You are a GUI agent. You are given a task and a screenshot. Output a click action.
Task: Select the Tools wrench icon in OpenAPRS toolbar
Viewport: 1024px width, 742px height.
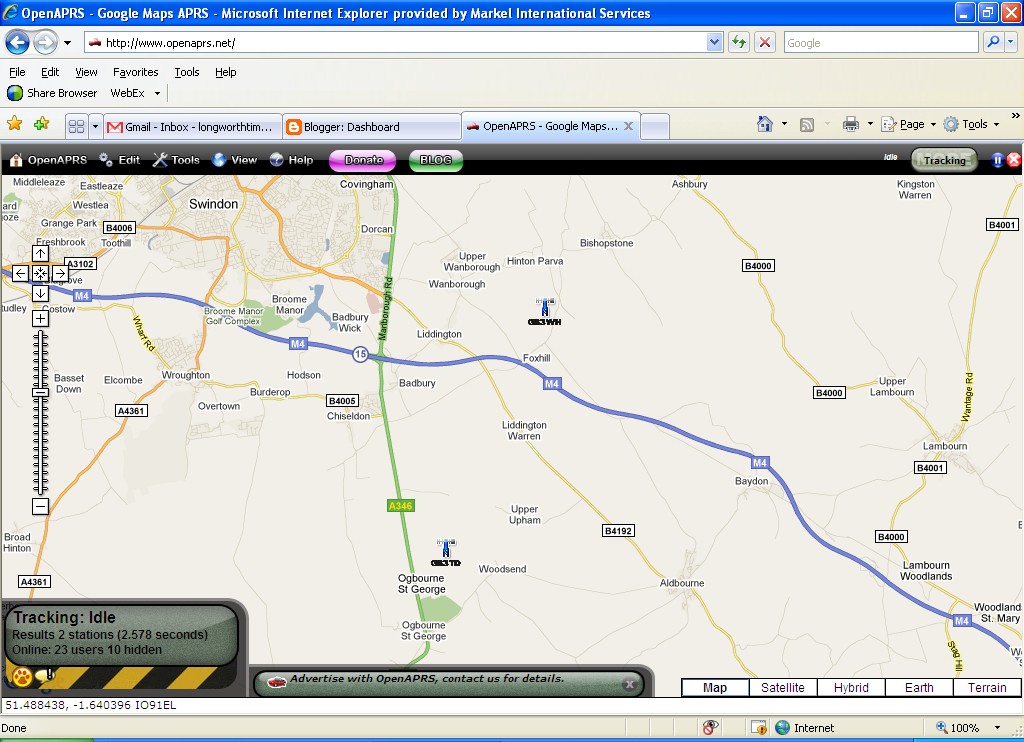(x=160, y=159)
